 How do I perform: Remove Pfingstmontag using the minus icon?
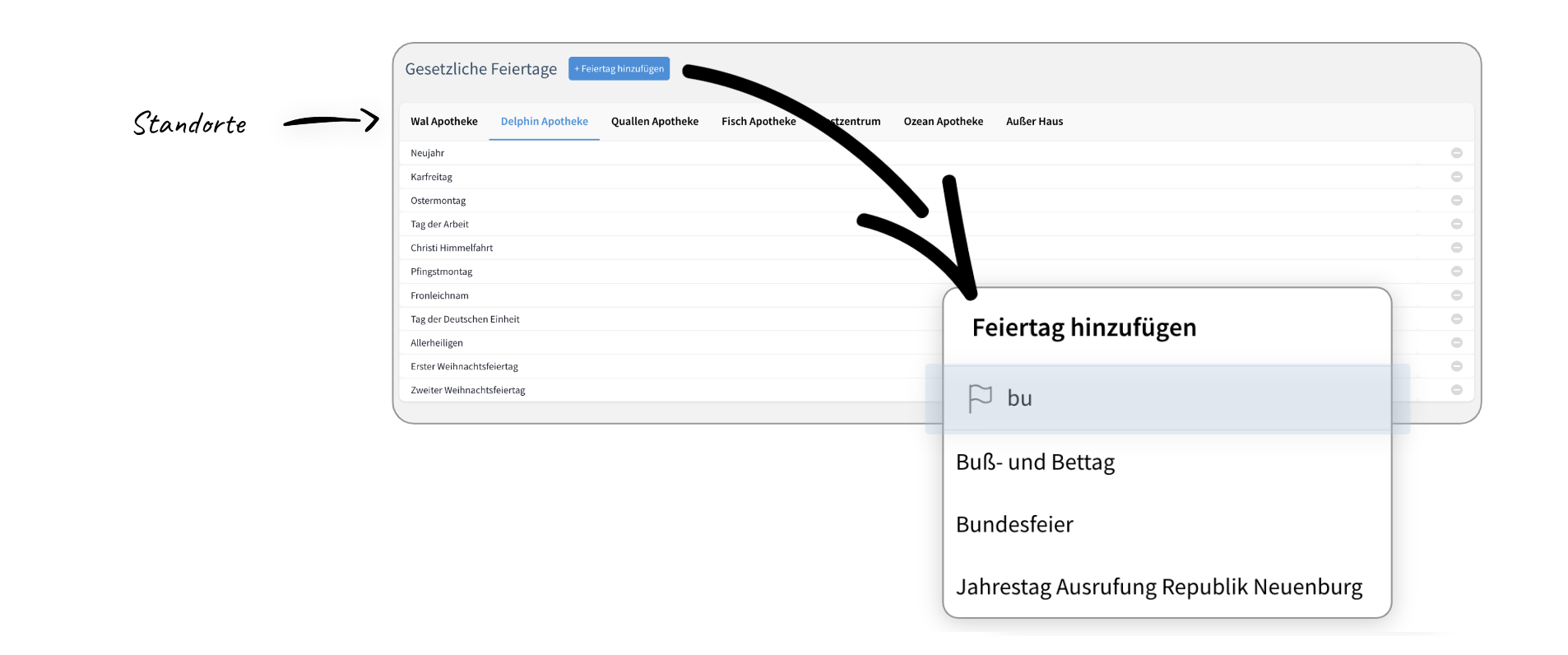pyautogui.click(x=1456, y=272)
